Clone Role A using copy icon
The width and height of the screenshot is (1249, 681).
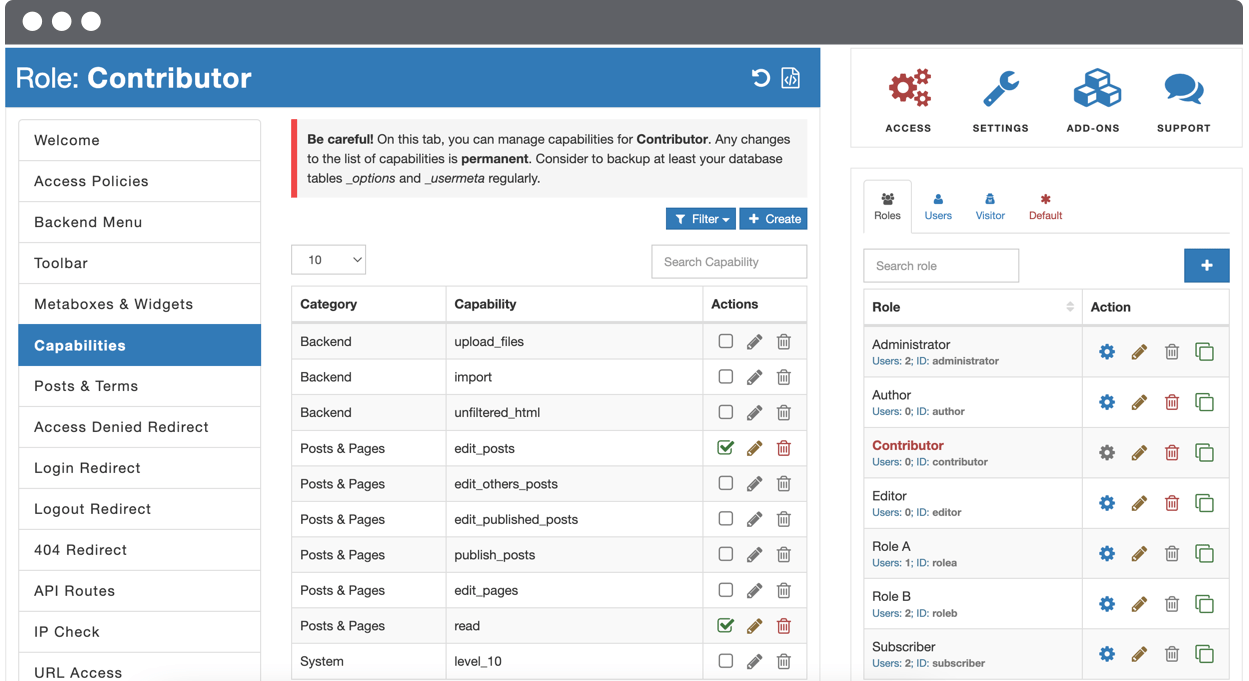[x=1205, y=553]
